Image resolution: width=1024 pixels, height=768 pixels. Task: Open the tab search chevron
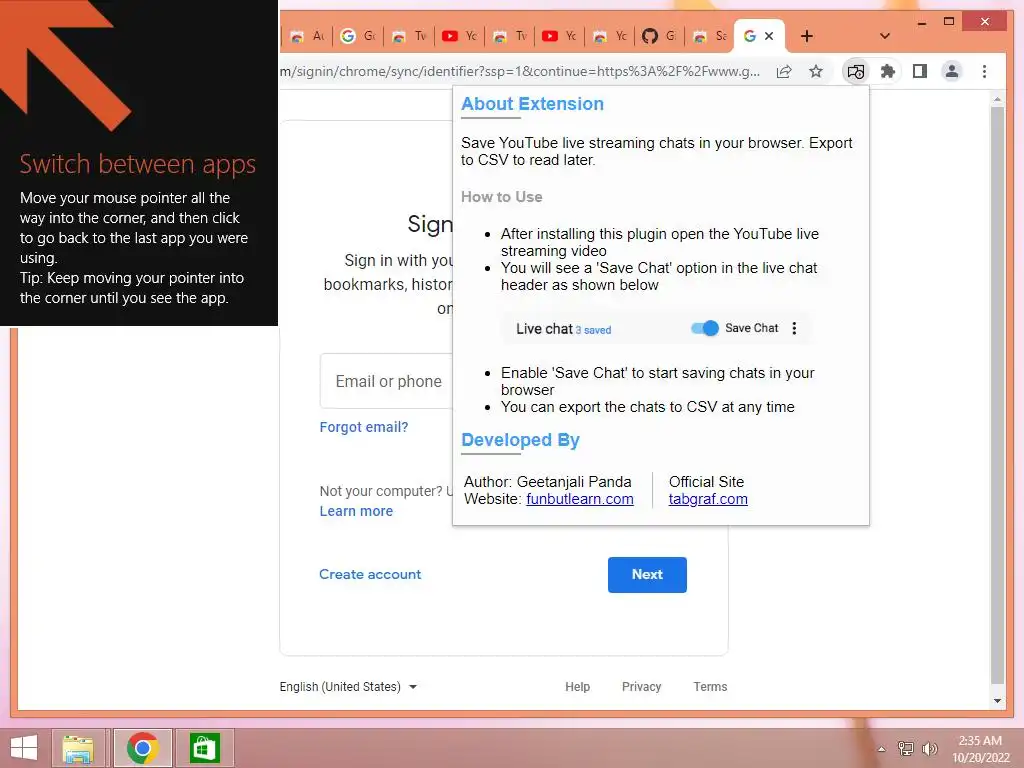click(x=884, y=36)
